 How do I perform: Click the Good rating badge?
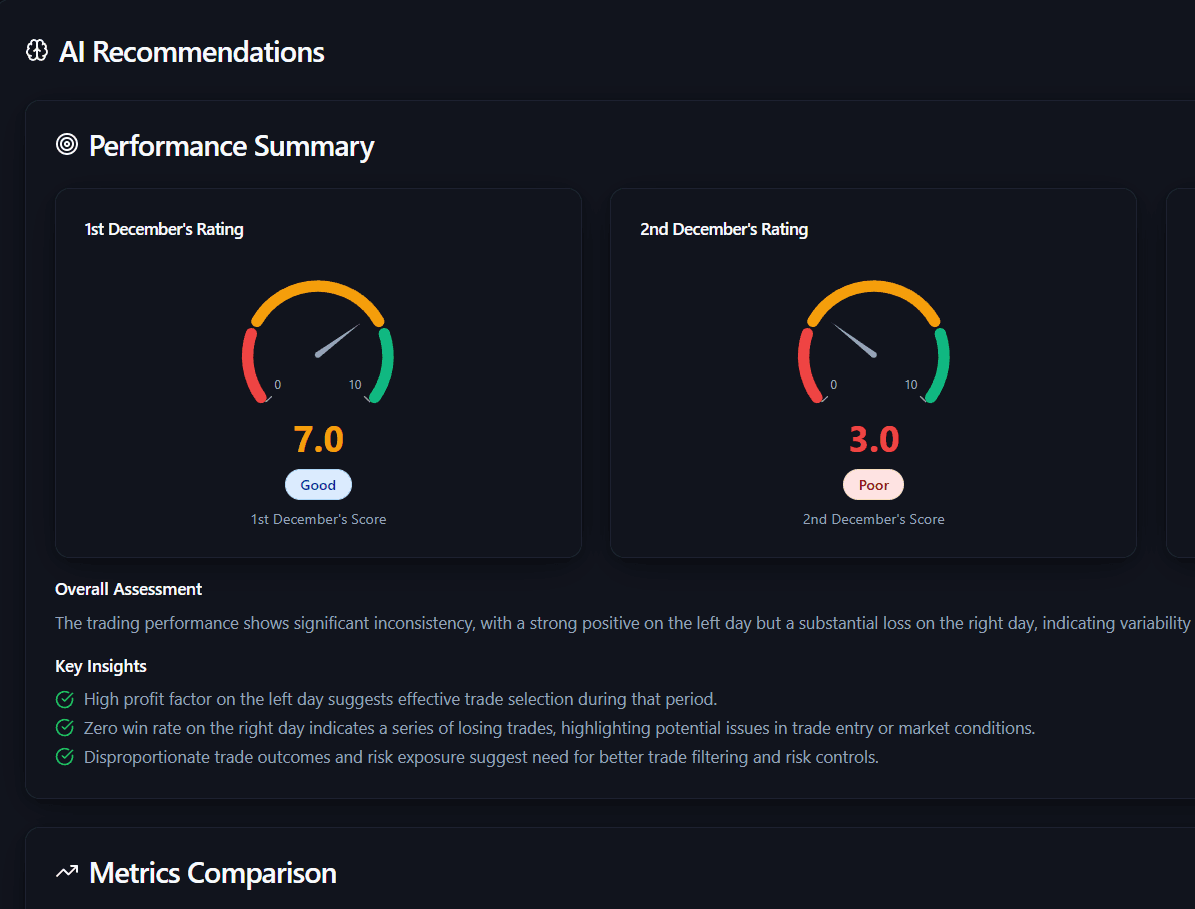click(318, 485)
